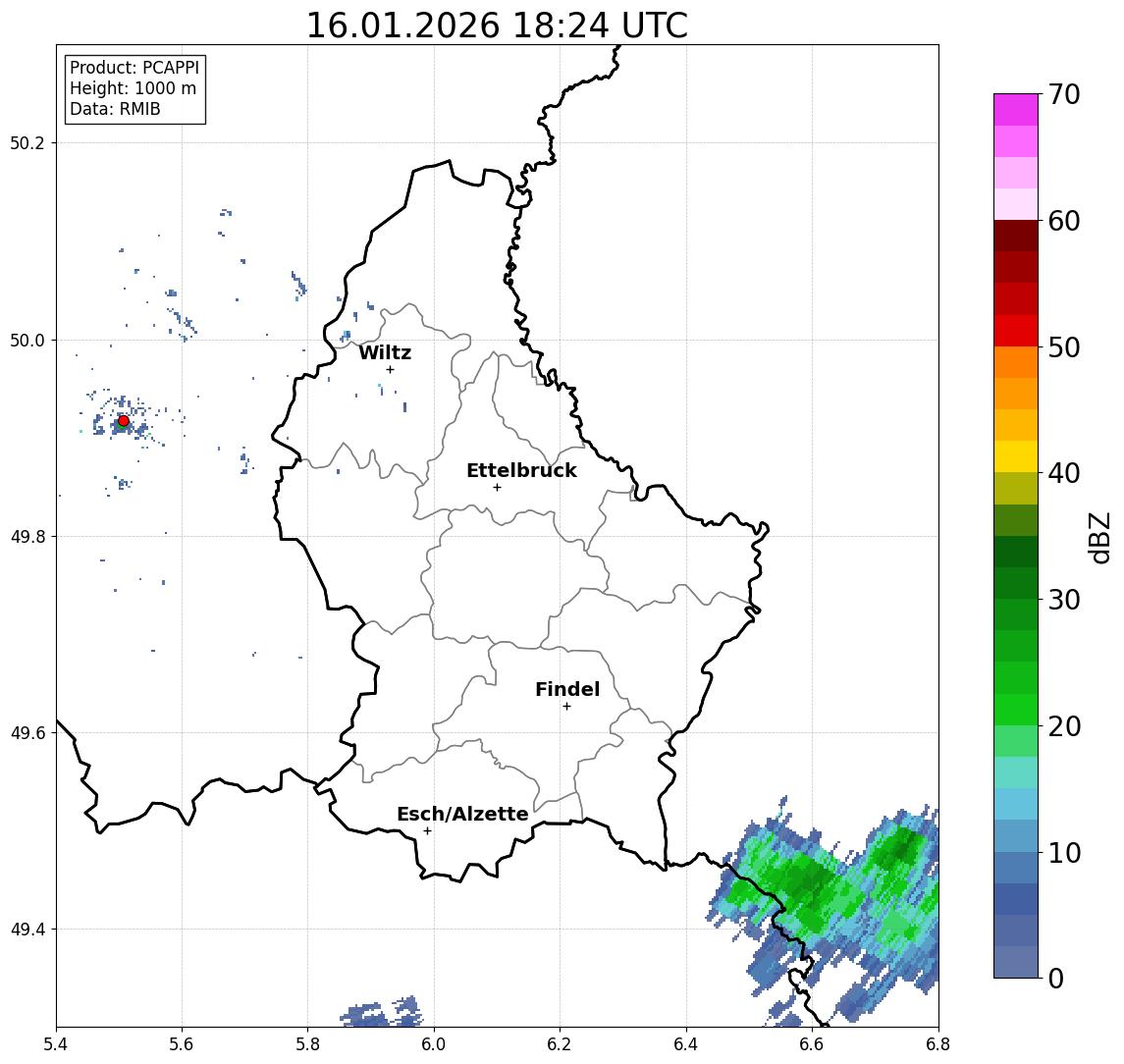
Task: Click the colorbar tick label 70
Action: (1064, 94)
